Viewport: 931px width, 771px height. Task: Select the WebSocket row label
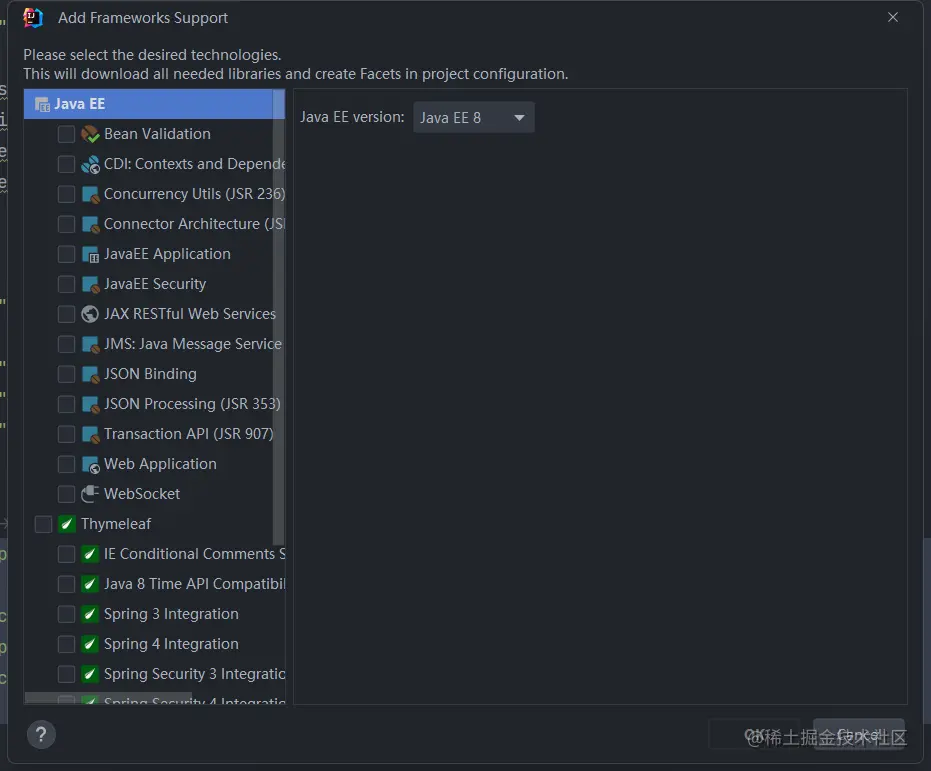point(142,494)
